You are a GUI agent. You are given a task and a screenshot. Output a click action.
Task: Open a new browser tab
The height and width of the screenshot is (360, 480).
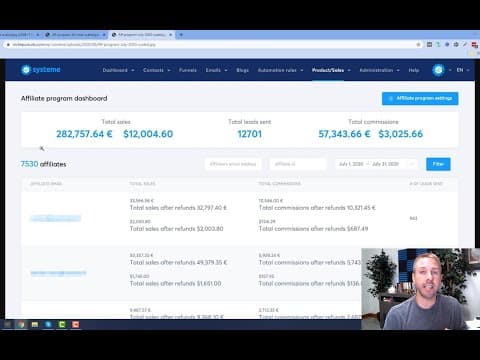[x=181, y=35]
